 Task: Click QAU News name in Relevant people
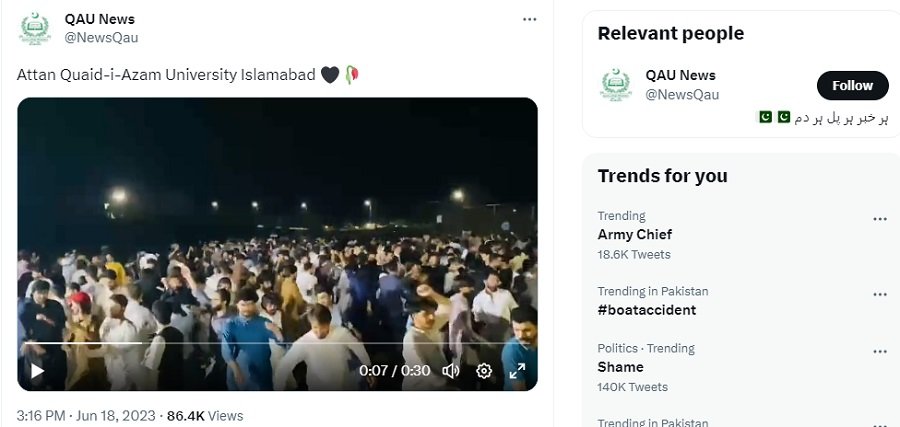pyautogui.click(x=680, y=75)
